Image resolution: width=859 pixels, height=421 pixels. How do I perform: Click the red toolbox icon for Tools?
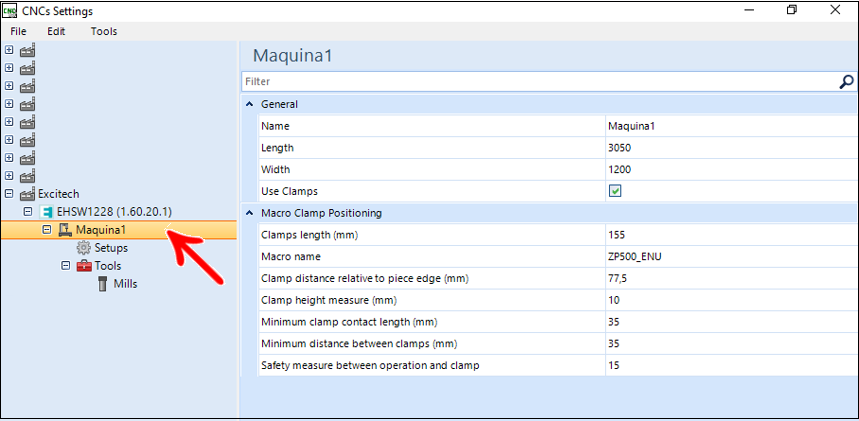coord(84,266)
